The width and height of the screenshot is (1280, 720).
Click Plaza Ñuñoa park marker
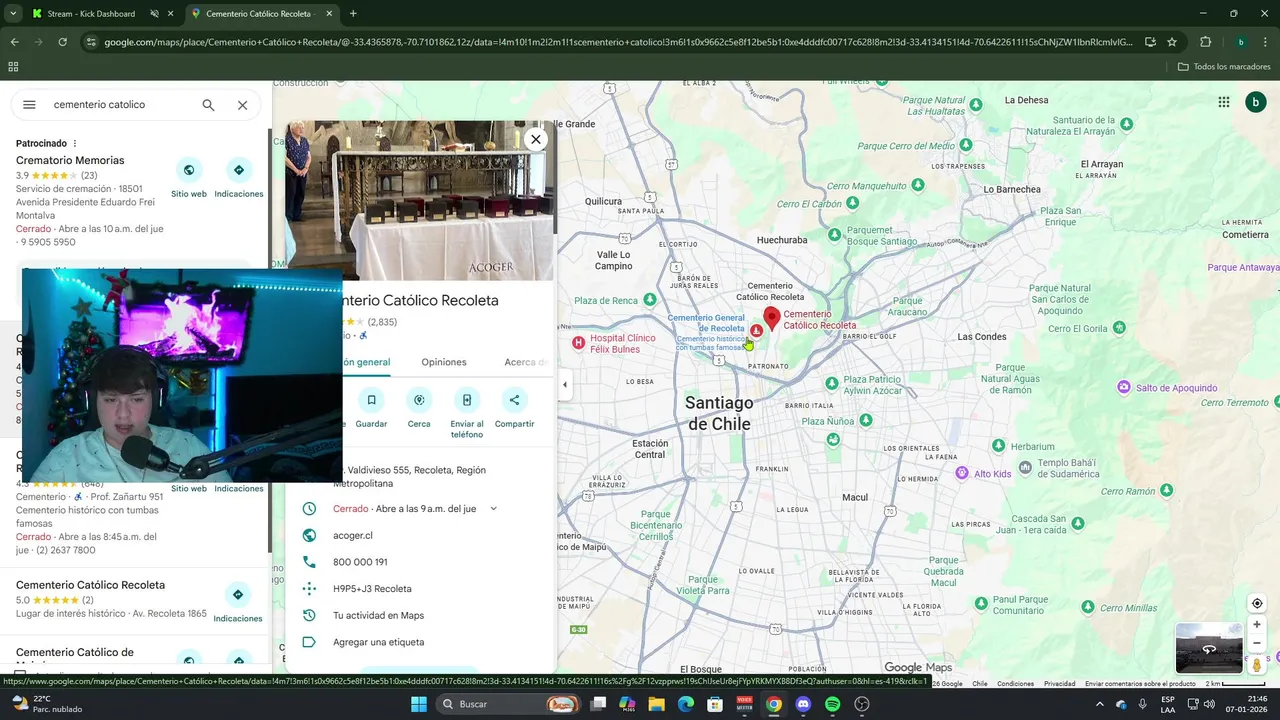tap(866, 420)
